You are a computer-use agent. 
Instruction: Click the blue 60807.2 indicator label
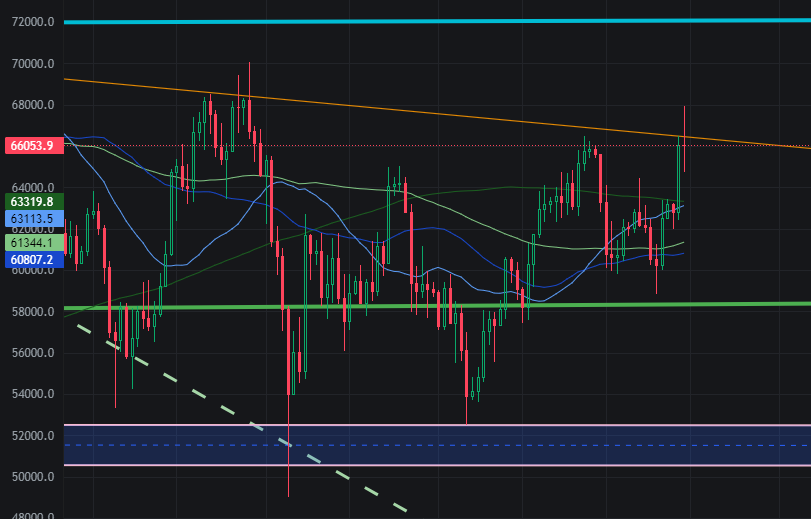pos(34,259)
